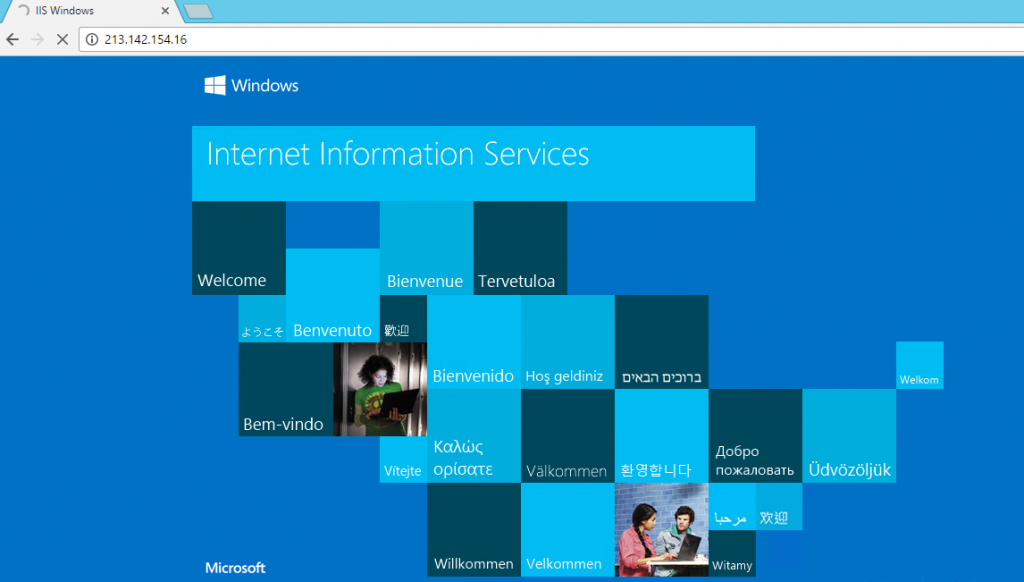Click the Bem-vindo tile
The height and width of the screenshot is (582, 1024).
pos(286,389)
